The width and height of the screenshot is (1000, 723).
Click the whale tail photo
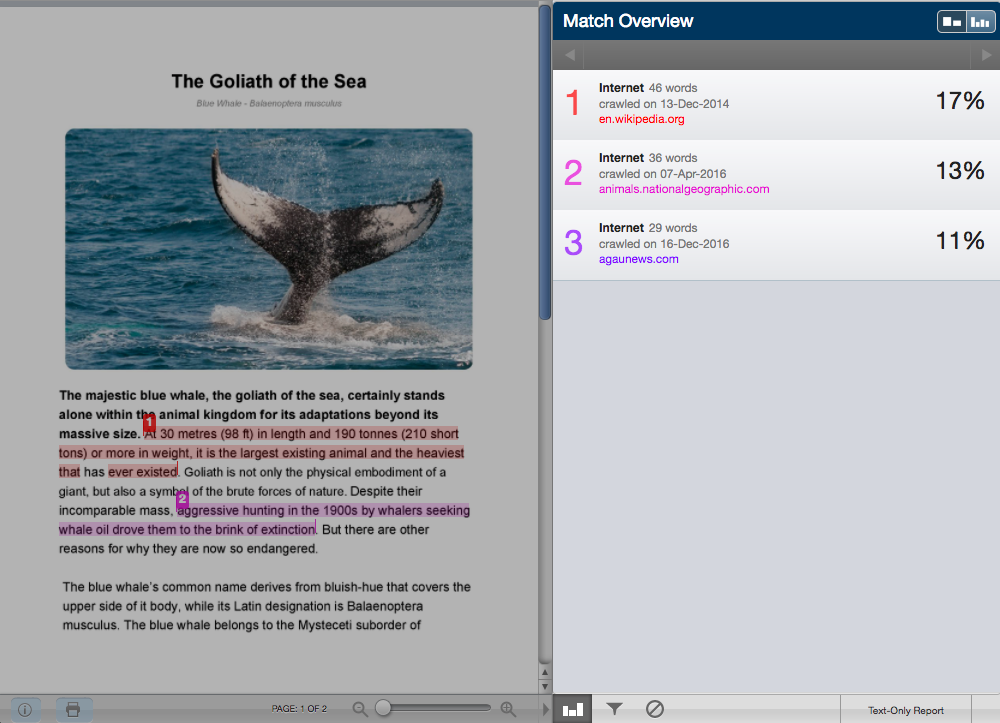click(x=268, y=249)
